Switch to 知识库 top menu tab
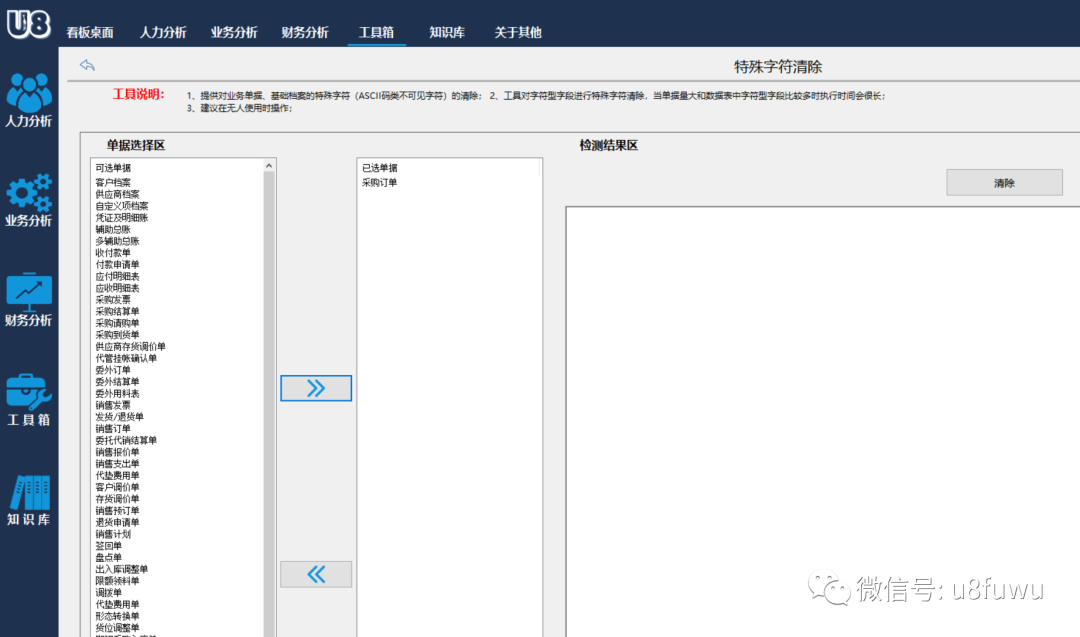The width and height of the screenshot is (1080, 637). point(447,32)
